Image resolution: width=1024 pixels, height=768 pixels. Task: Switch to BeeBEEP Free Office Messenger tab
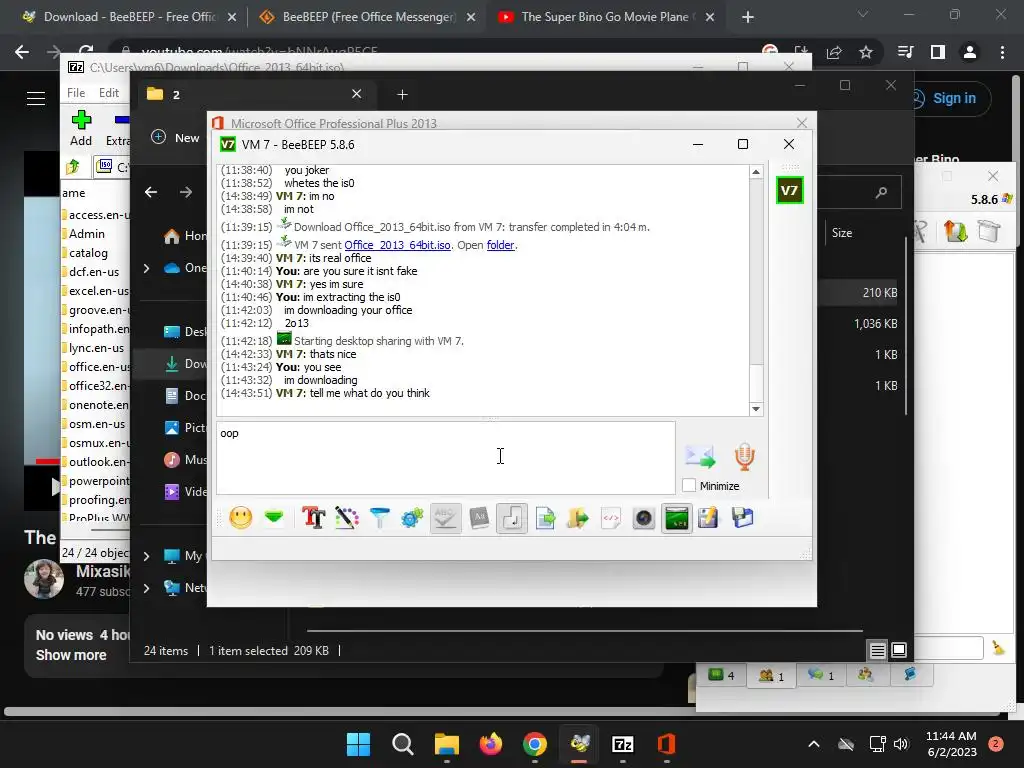[x=368, y=17]
